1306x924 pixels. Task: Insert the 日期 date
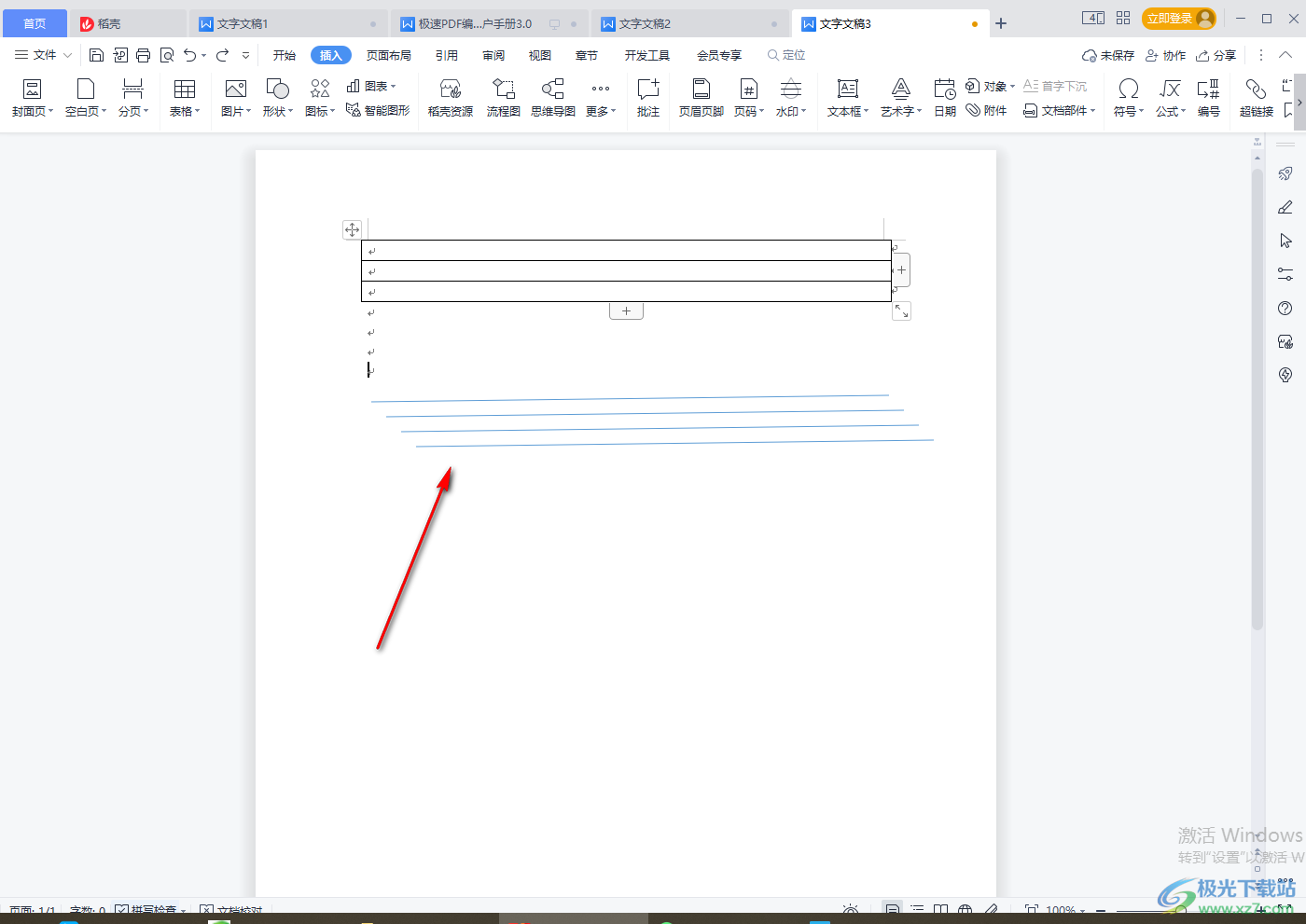[945, 98]
